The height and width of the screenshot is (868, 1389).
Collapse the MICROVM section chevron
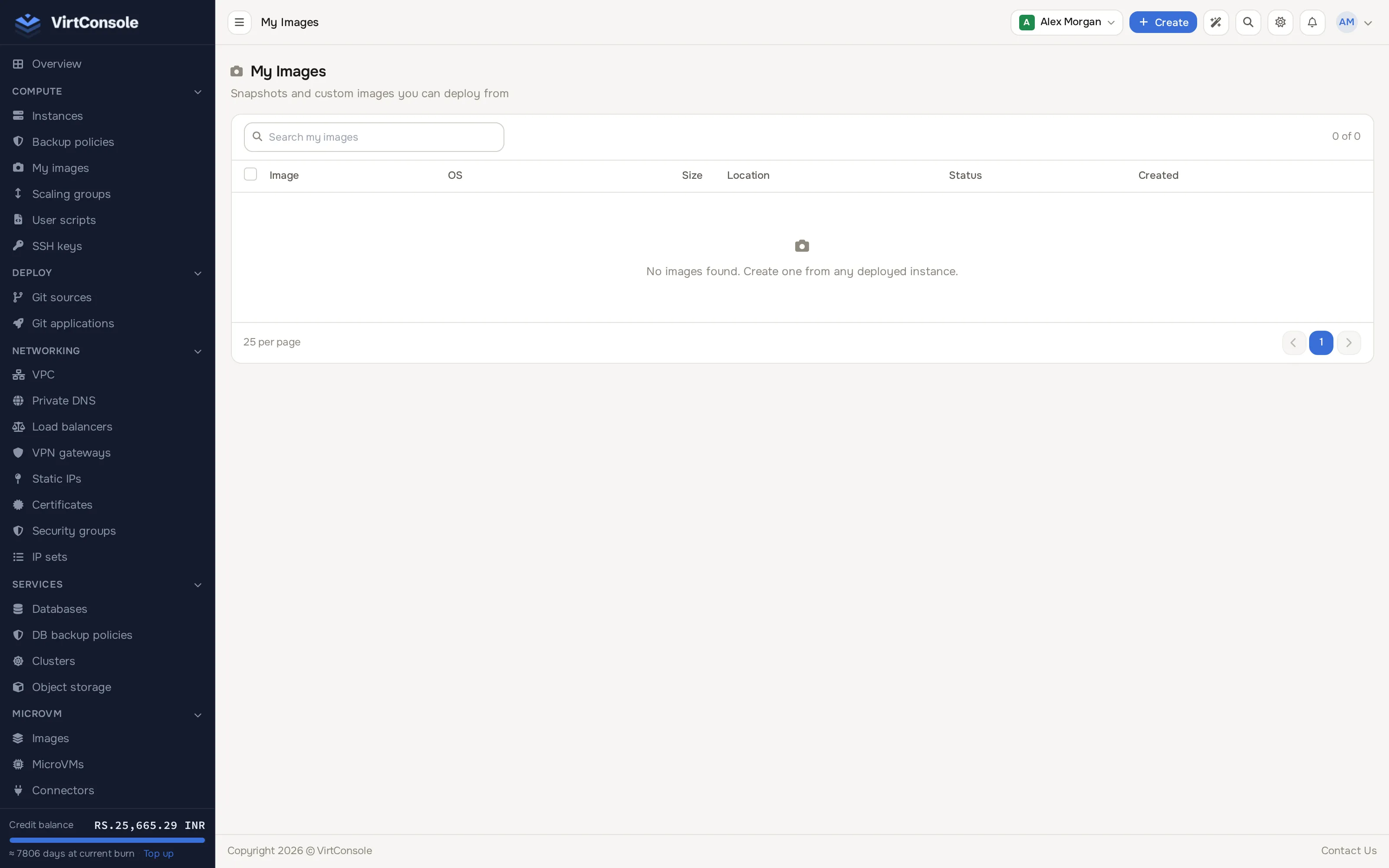[198, 715]
